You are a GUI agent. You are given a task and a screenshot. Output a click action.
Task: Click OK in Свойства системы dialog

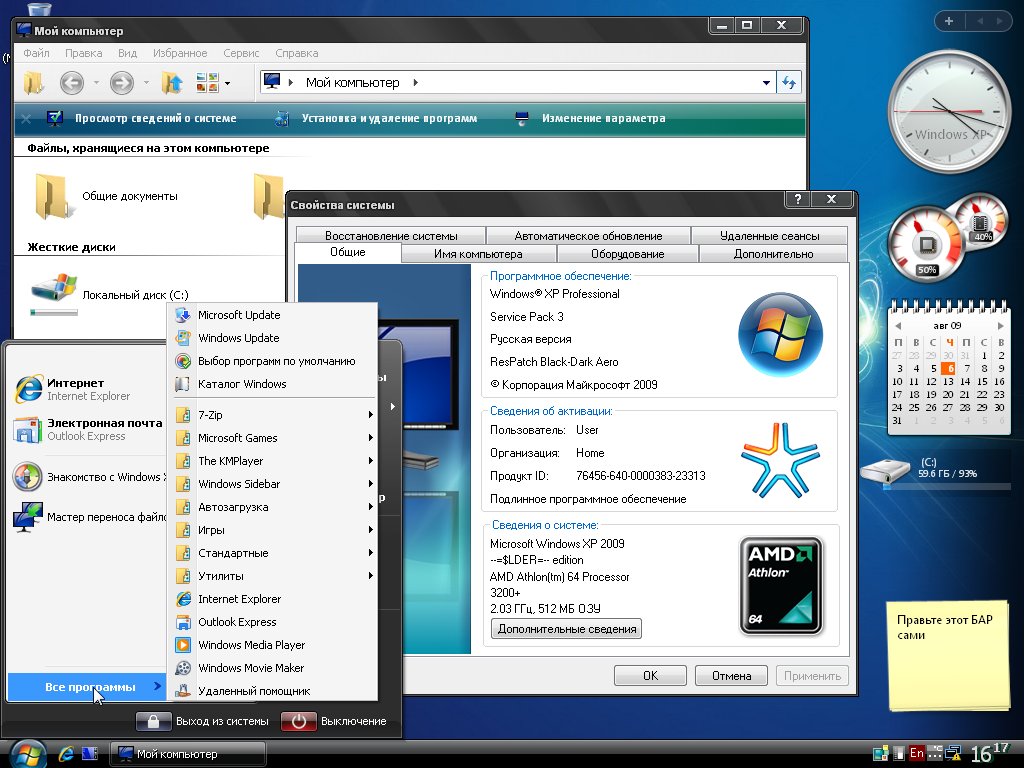click(650, 675)
